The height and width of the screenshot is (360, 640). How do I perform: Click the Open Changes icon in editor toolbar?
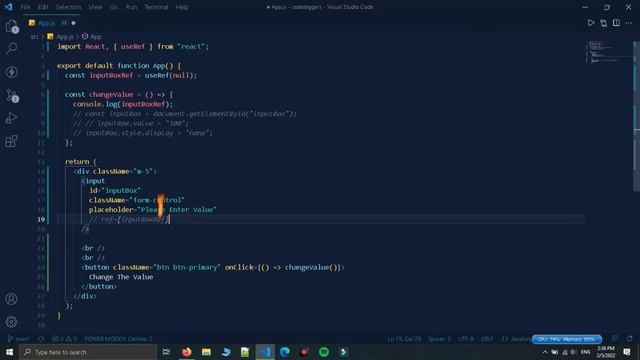[x=603, y=23]
